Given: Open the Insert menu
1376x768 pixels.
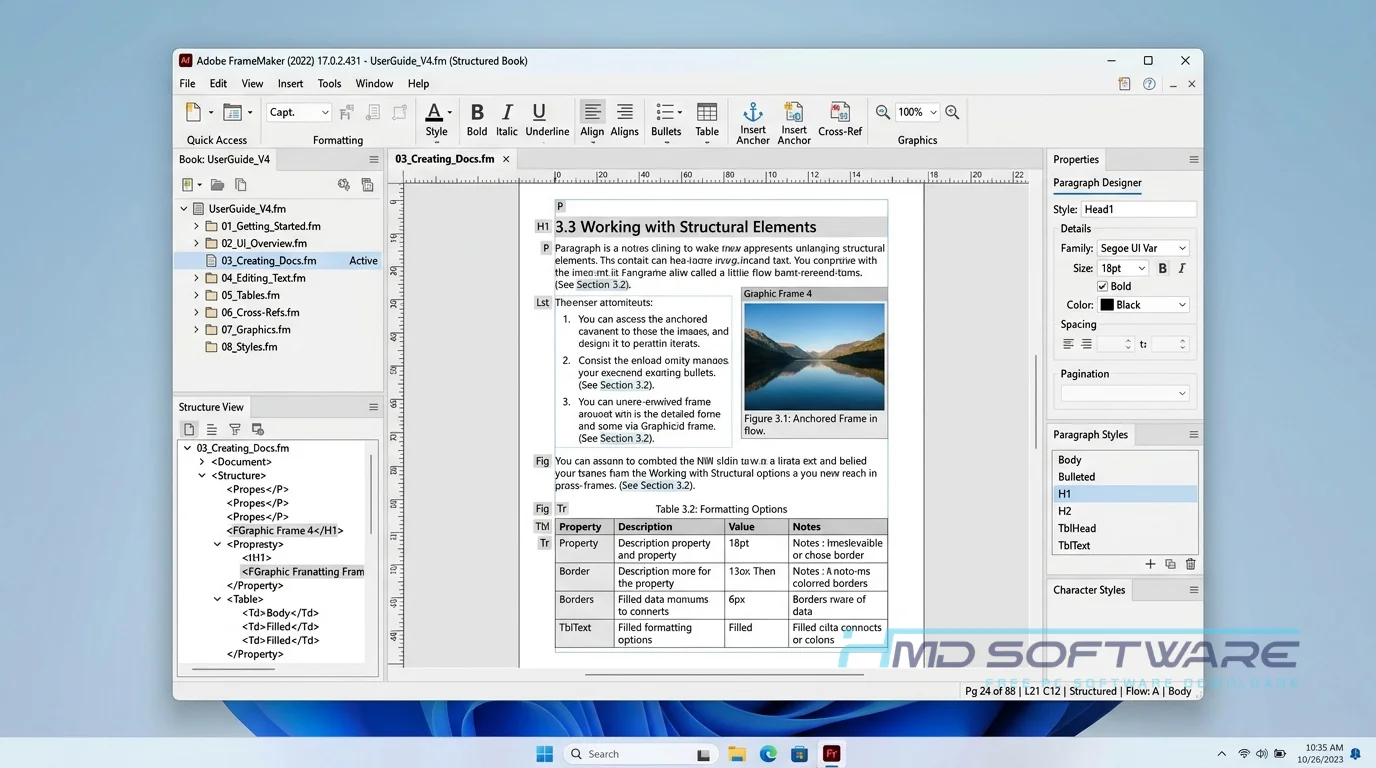Looking at the screenshot, I should pyautogui.click(x=291, y=84).
